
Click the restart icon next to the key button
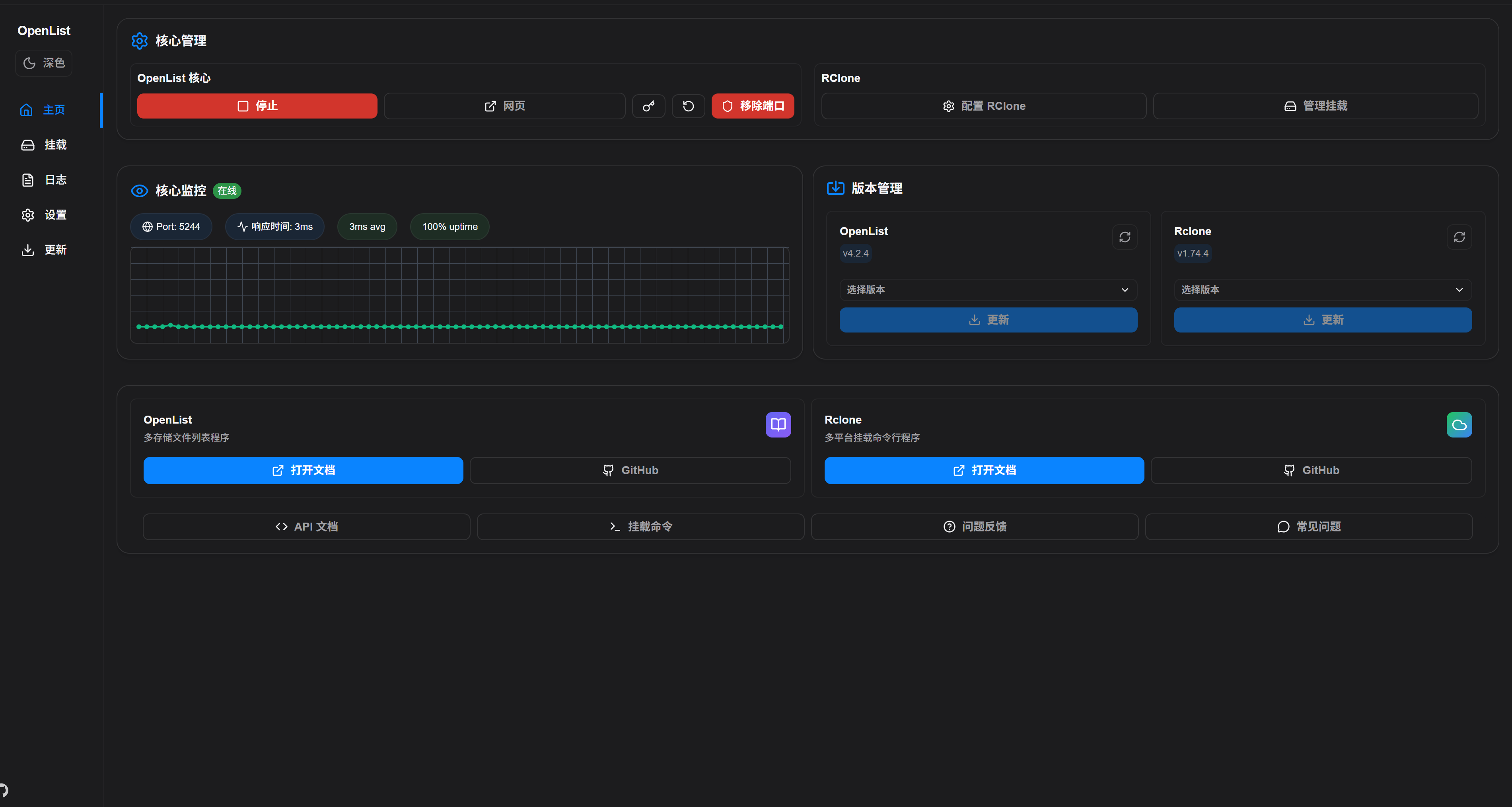(689, 106)
